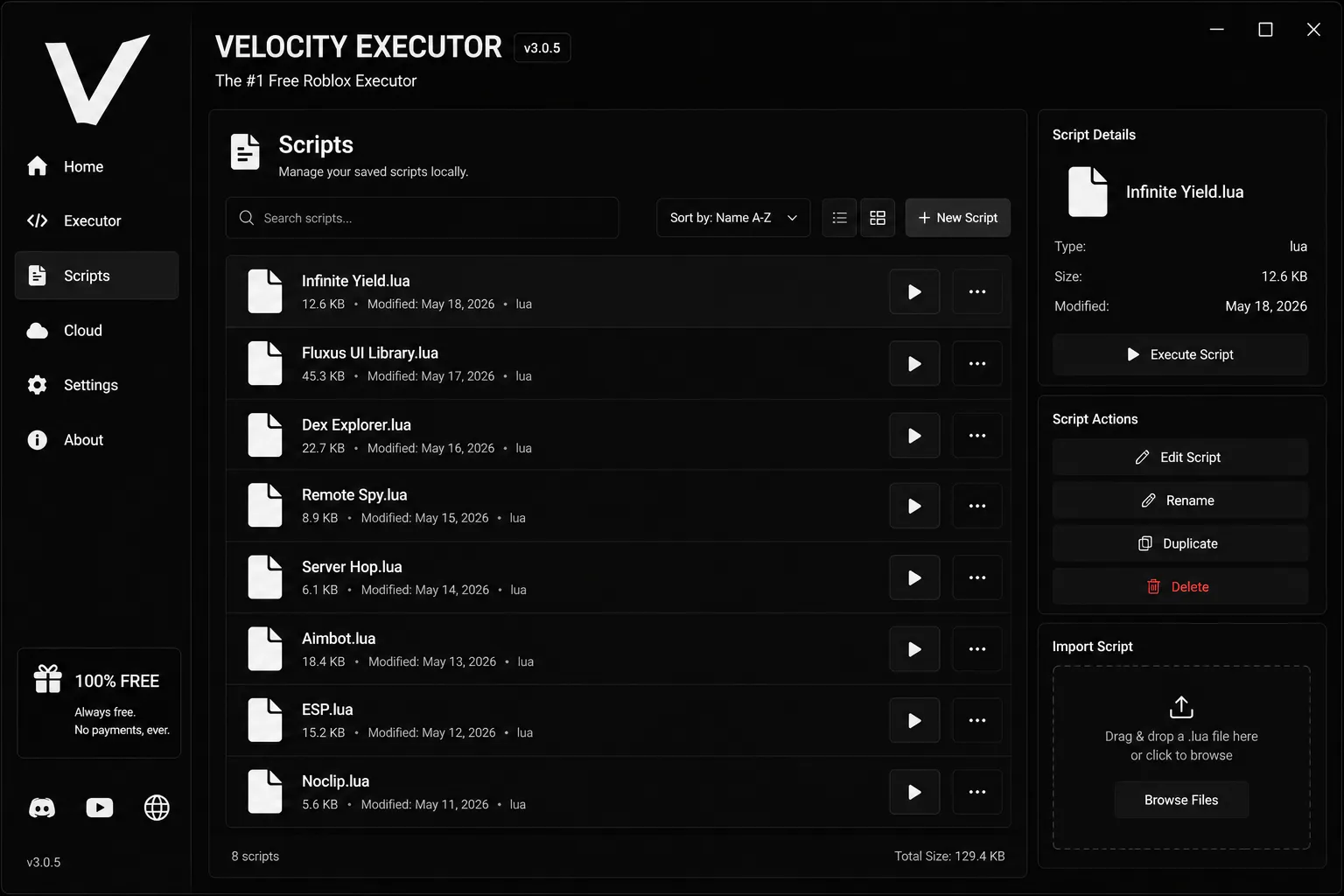Open more options for Server Hop.lua

click(977, 577)
